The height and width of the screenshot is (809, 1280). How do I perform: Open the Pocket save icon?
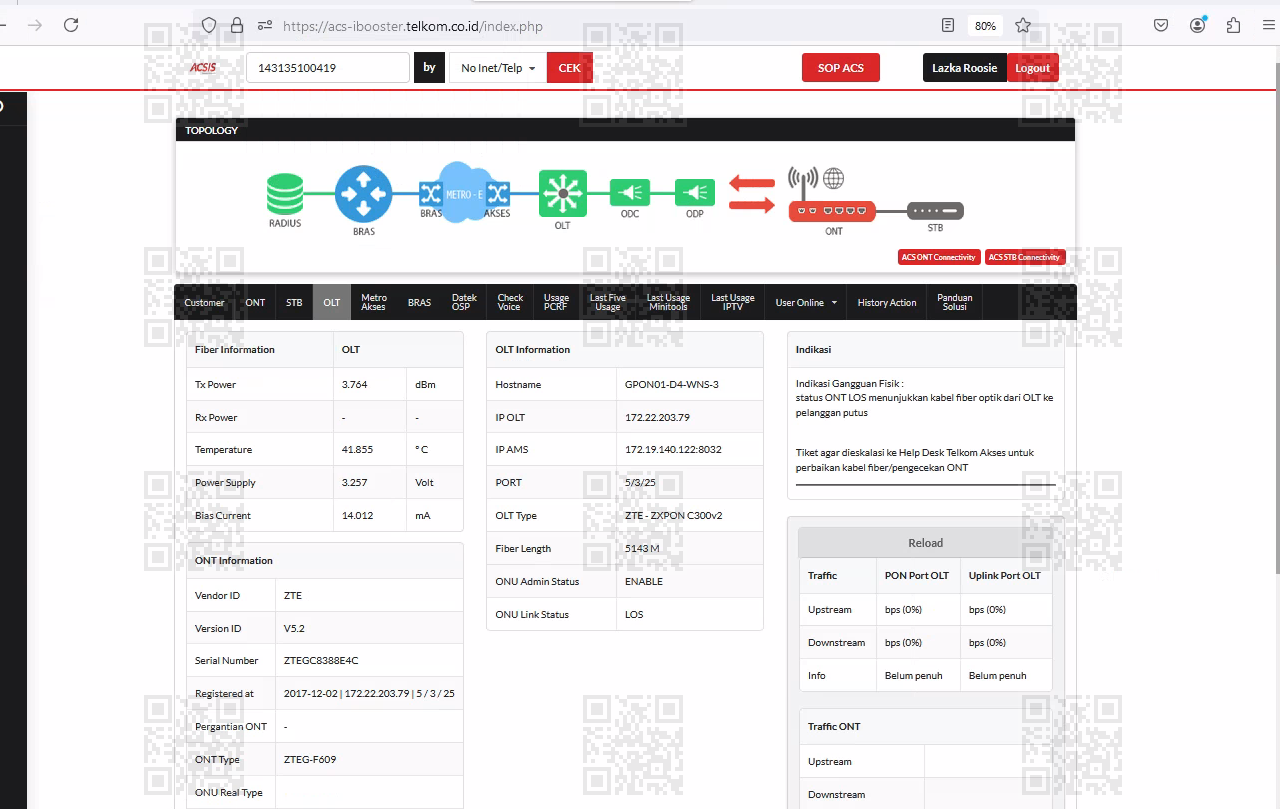coord(1161,25)
